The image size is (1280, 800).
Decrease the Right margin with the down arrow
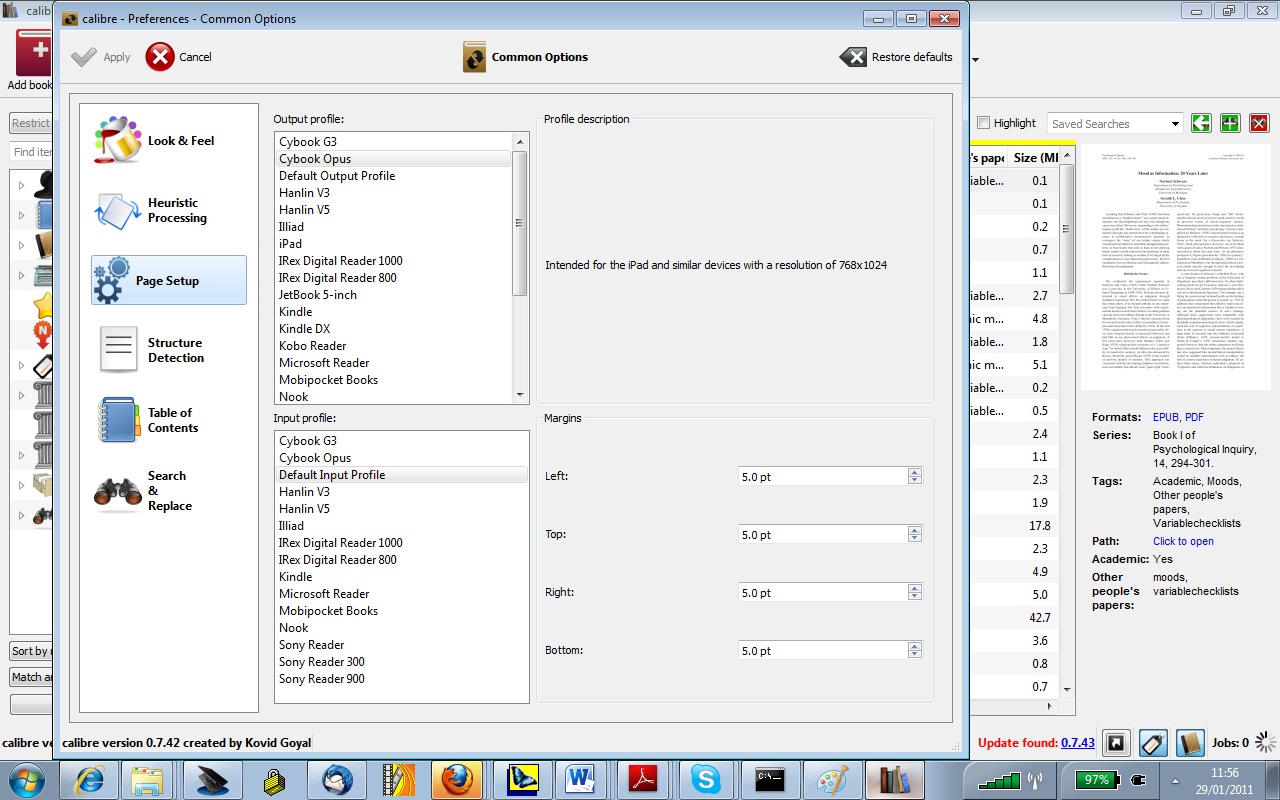[914, 597]
